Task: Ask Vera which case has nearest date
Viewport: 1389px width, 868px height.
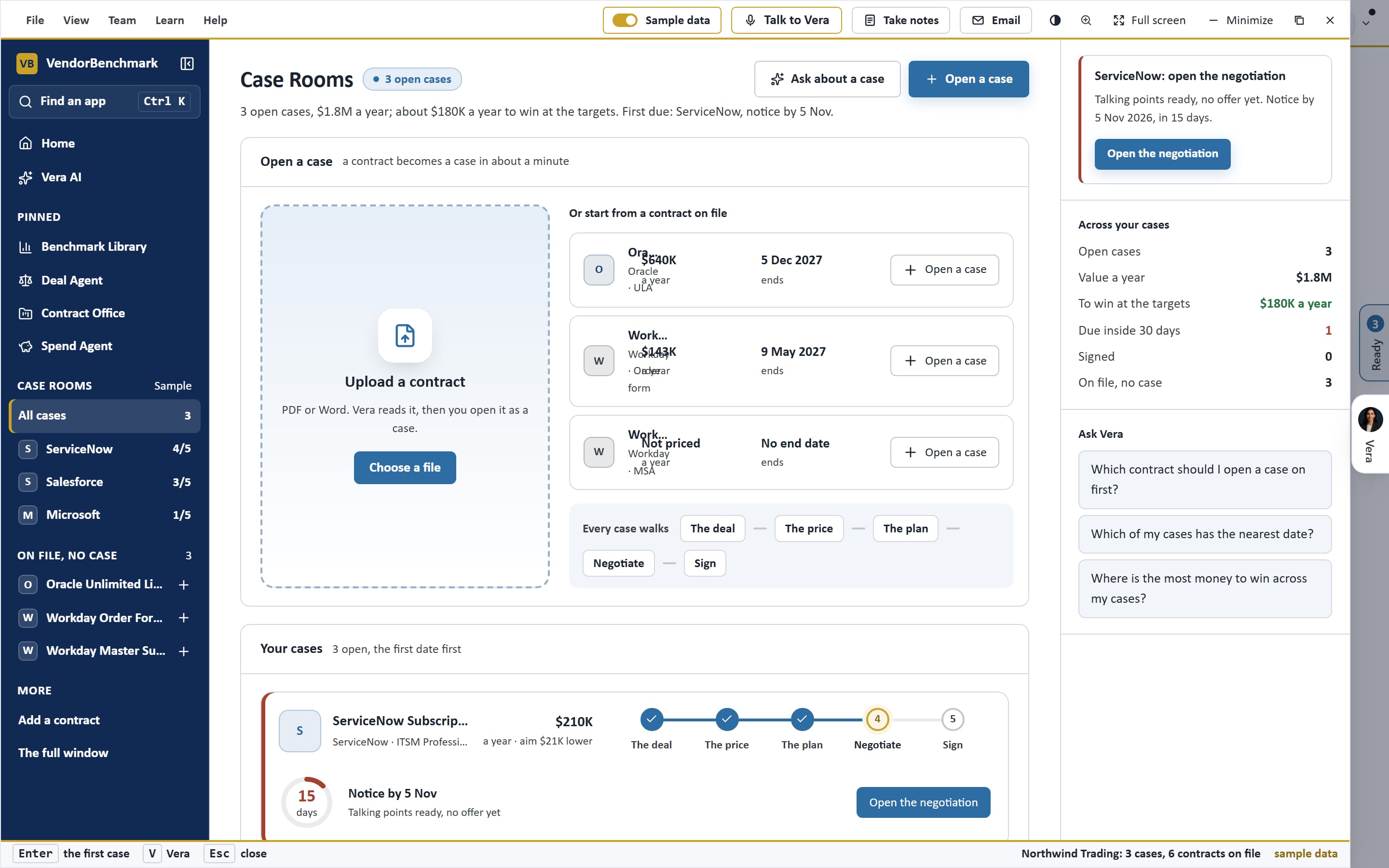Action: [1205, 534]
